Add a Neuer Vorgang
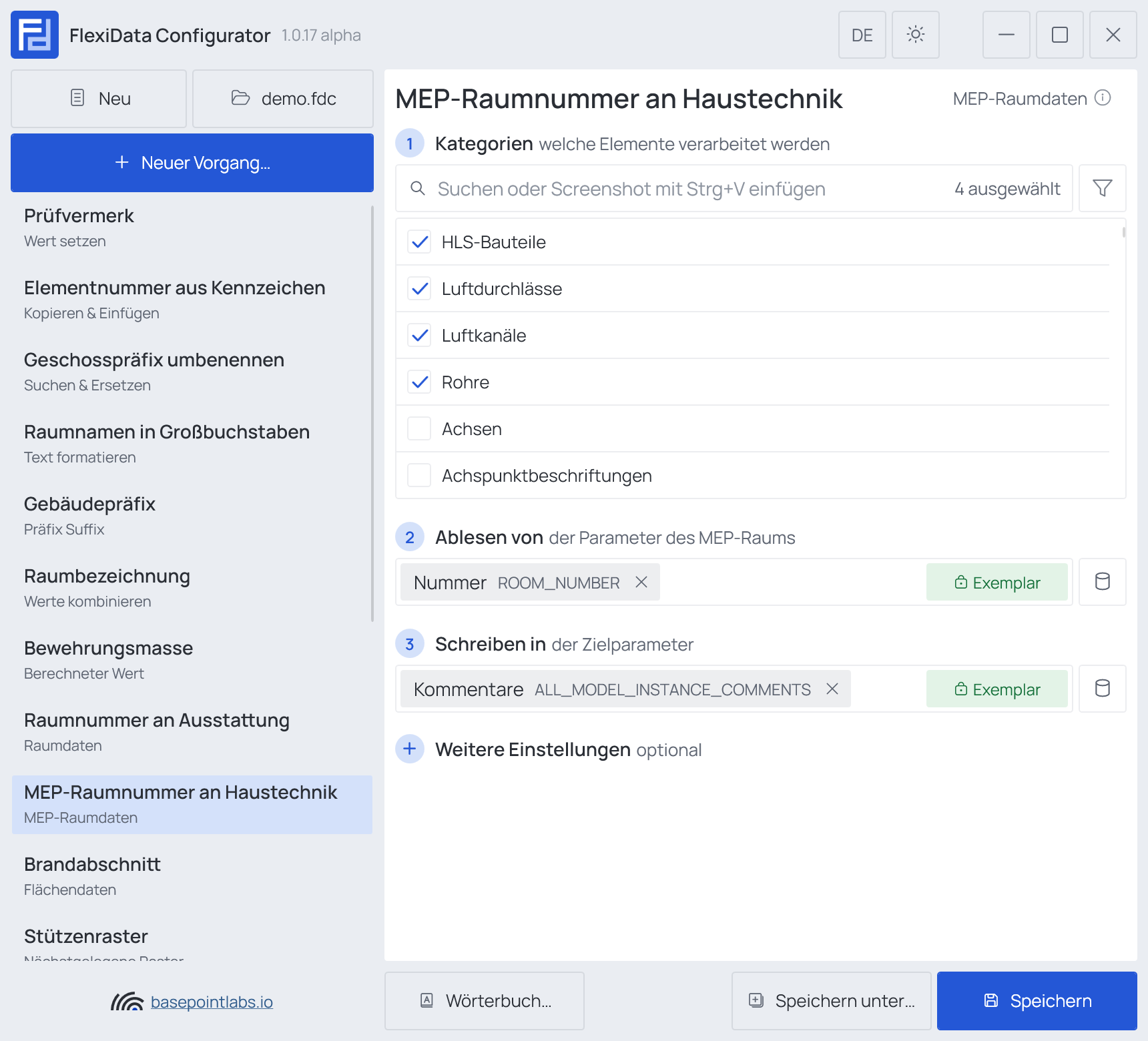 tap(192, 163)
